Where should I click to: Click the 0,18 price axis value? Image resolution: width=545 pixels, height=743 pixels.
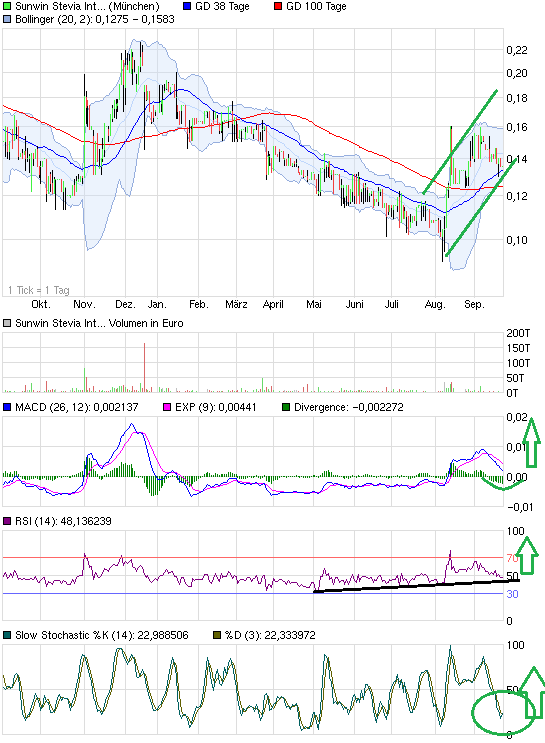[517, 98]
